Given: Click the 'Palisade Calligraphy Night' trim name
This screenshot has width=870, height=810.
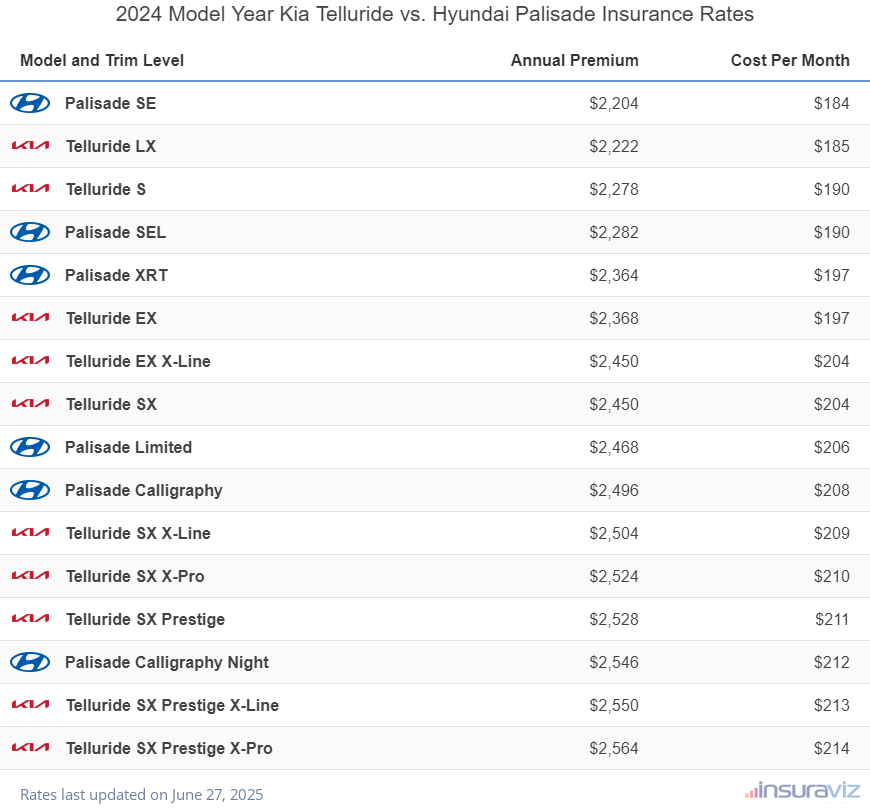Looking at the screenshot, I should pos(166,662).
